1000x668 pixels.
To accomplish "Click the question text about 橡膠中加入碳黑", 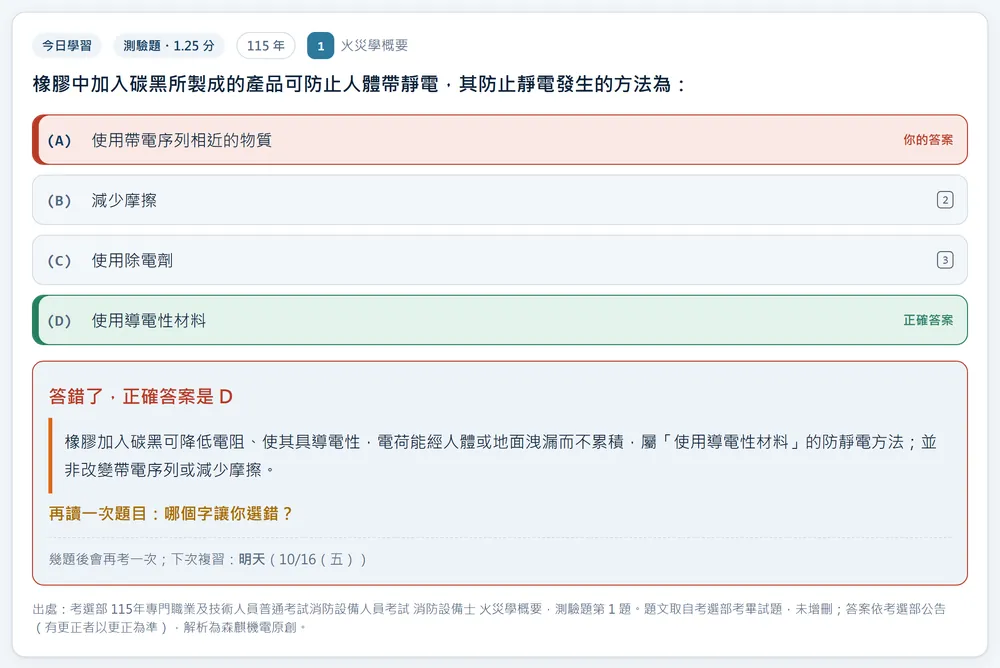I will tap(359, 84).
